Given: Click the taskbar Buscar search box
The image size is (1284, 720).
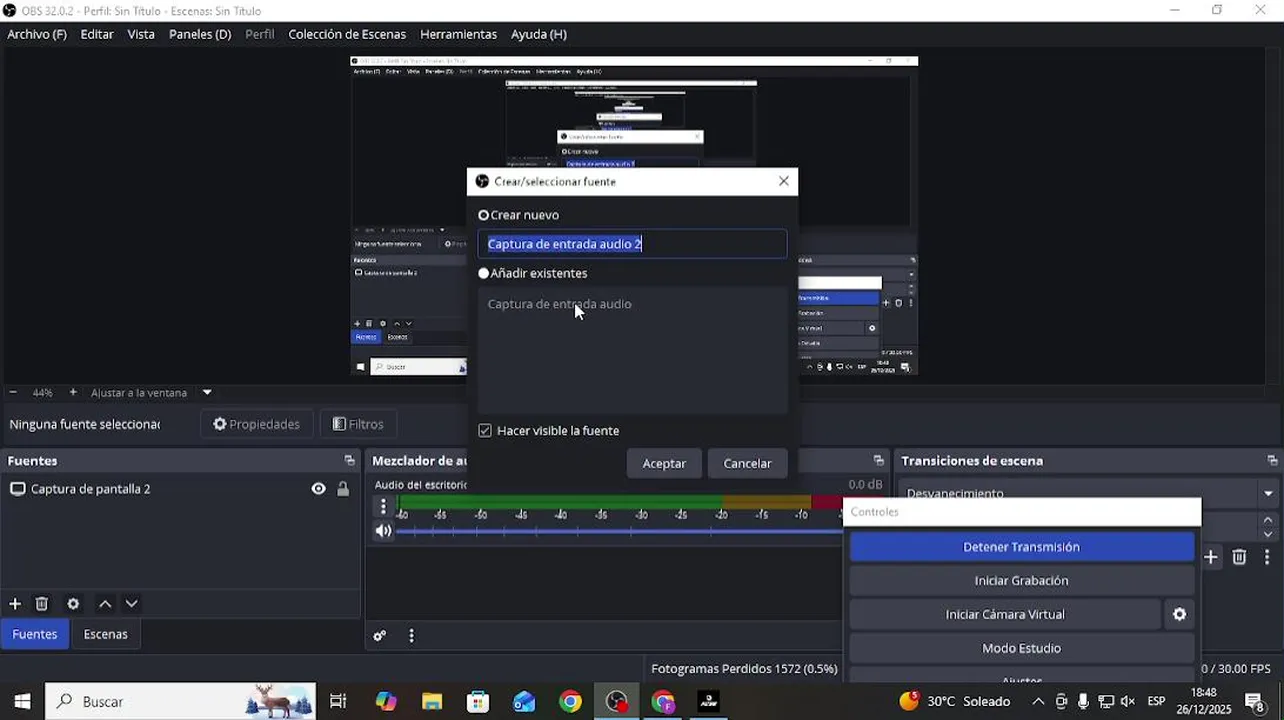Looking at the screenshot, I should [x=181, y=701].
